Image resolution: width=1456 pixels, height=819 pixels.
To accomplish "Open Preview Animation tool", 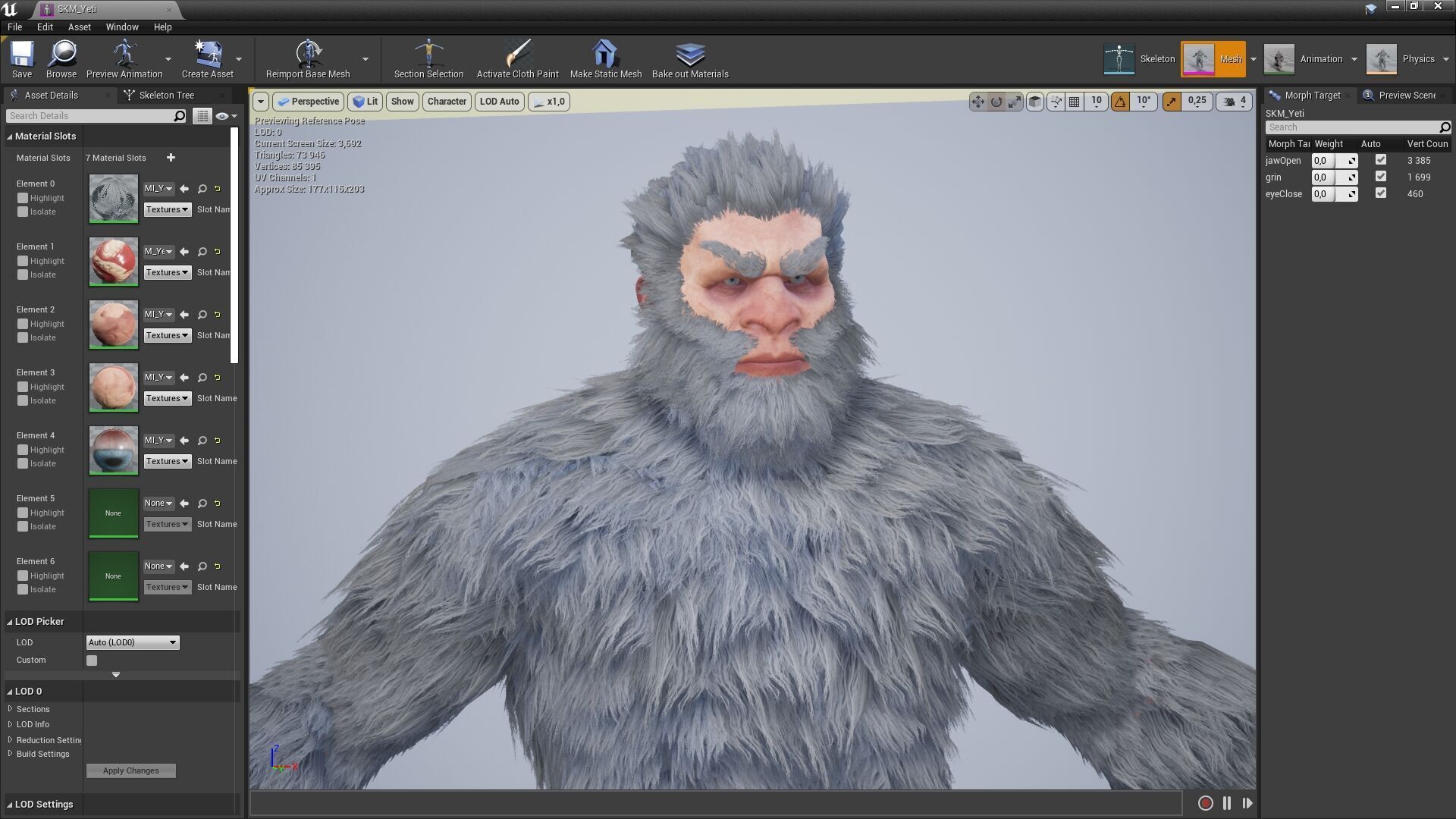I will pyautogui.click(x=124, y=59).
